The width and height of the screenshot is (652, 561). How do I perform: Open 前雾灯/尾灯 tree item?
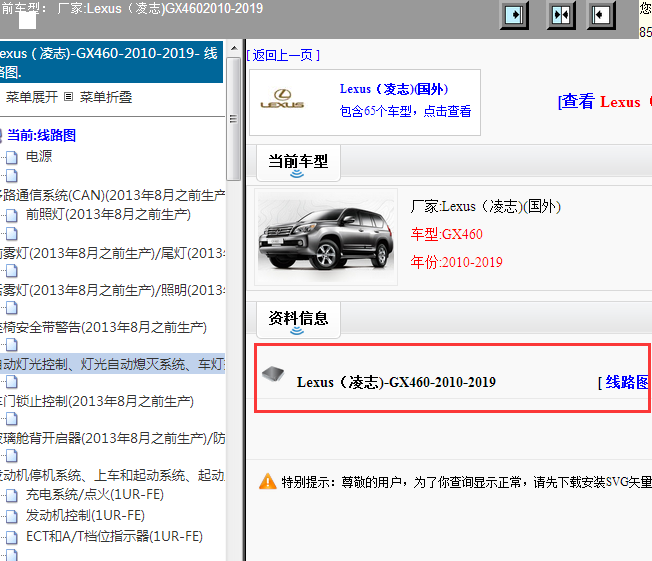(x=112, y=253)
